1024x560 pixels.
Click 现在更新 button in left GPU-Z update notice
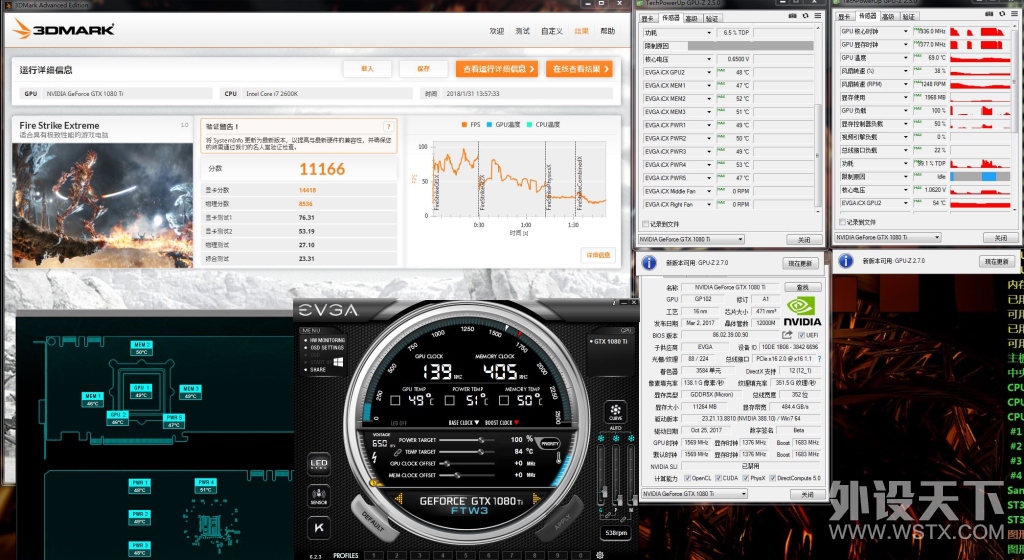[x=800, y=263]
